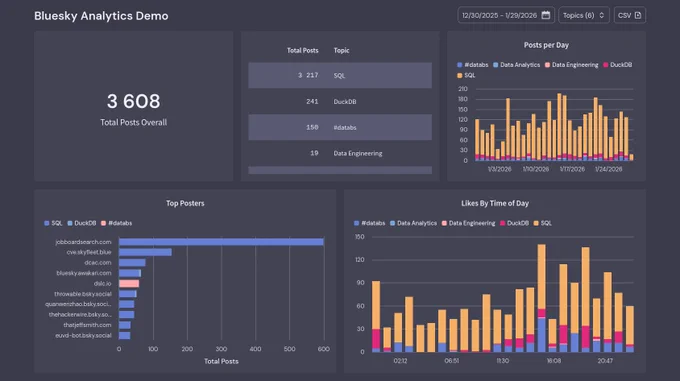The image size is (680, 381).
Task: Toggle DuckDB legend in Top Posters chart
Action: (x=82, y=223)
